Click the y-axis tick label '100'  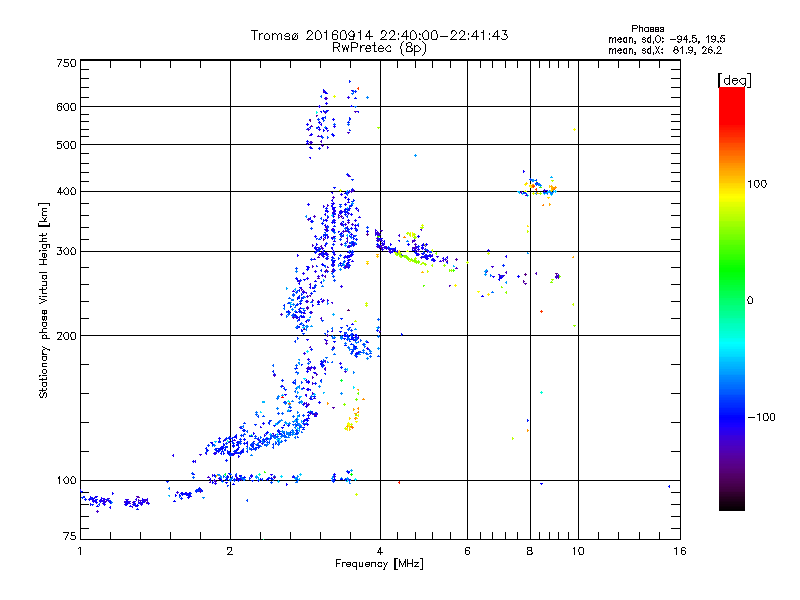pos(67,481)
